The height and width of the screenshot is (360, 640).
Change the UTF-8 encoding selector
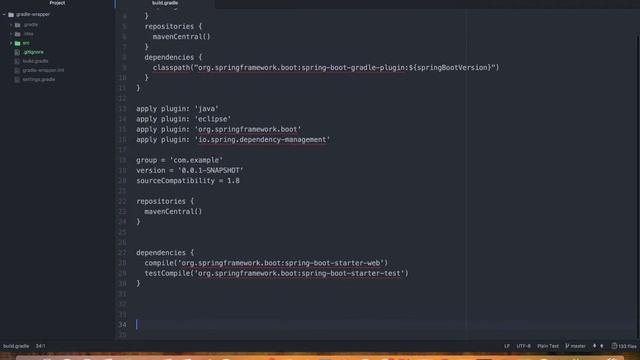[x=523, y=346]
